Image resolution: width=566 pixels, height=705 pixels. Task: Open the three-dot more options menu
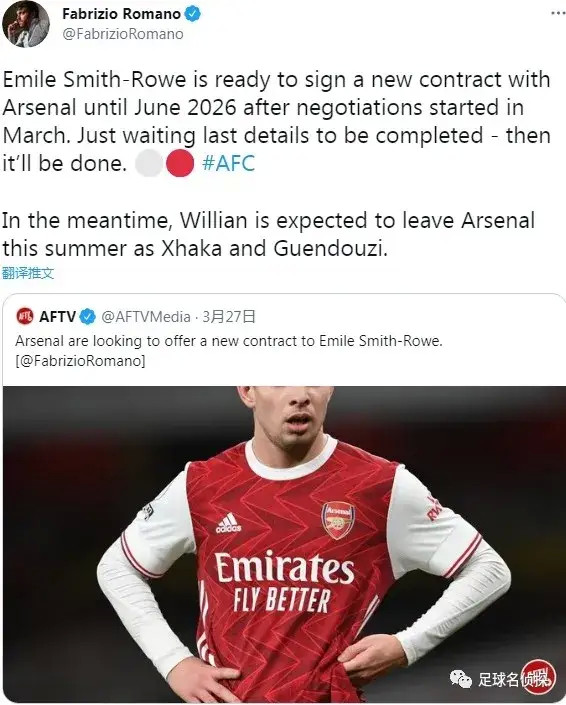pyautogui.click(x=558, y=13)
